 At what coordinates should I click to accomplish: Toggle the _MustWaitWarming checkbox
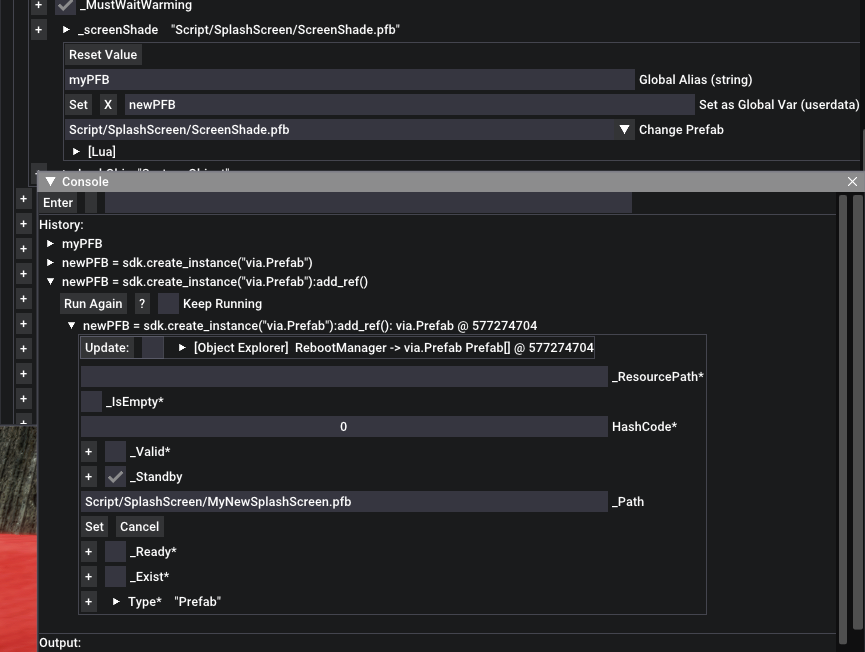tap(66, 6)
